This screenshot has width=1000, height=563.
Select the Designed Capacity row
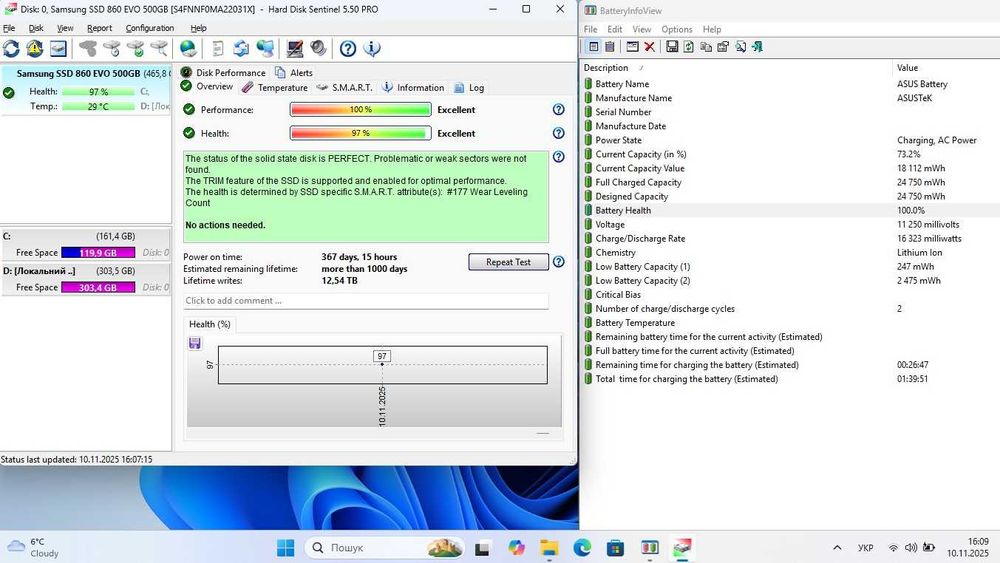pos(791,196)
